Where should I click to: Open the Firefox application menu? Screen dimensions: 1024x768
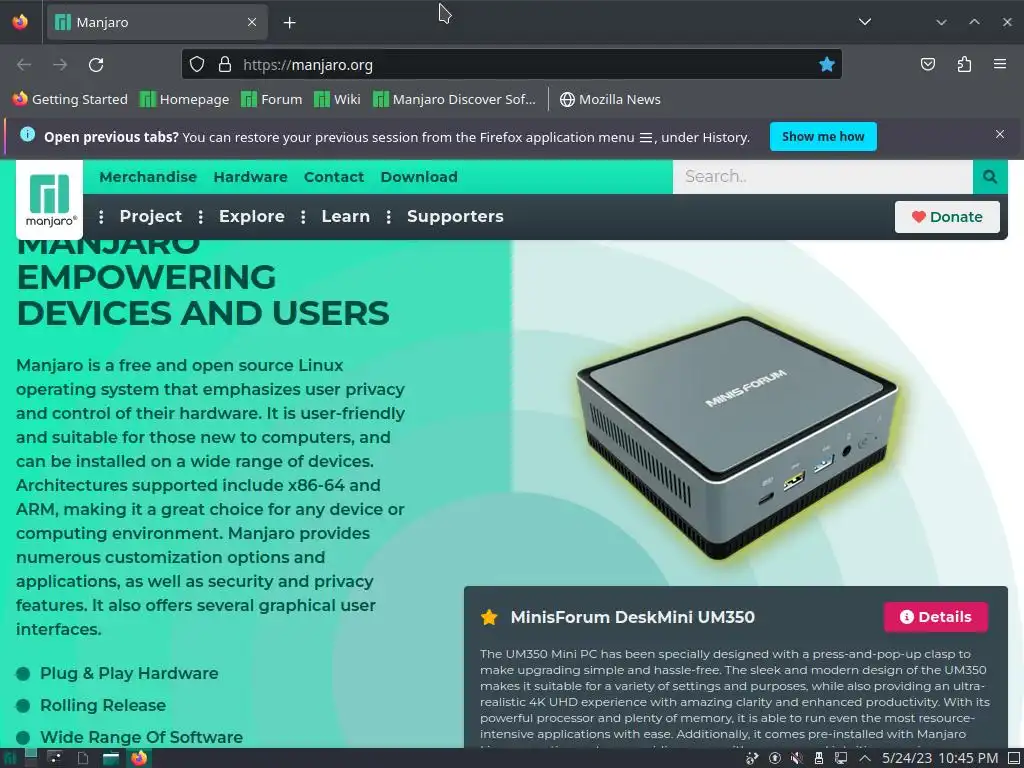point(1000,64)
